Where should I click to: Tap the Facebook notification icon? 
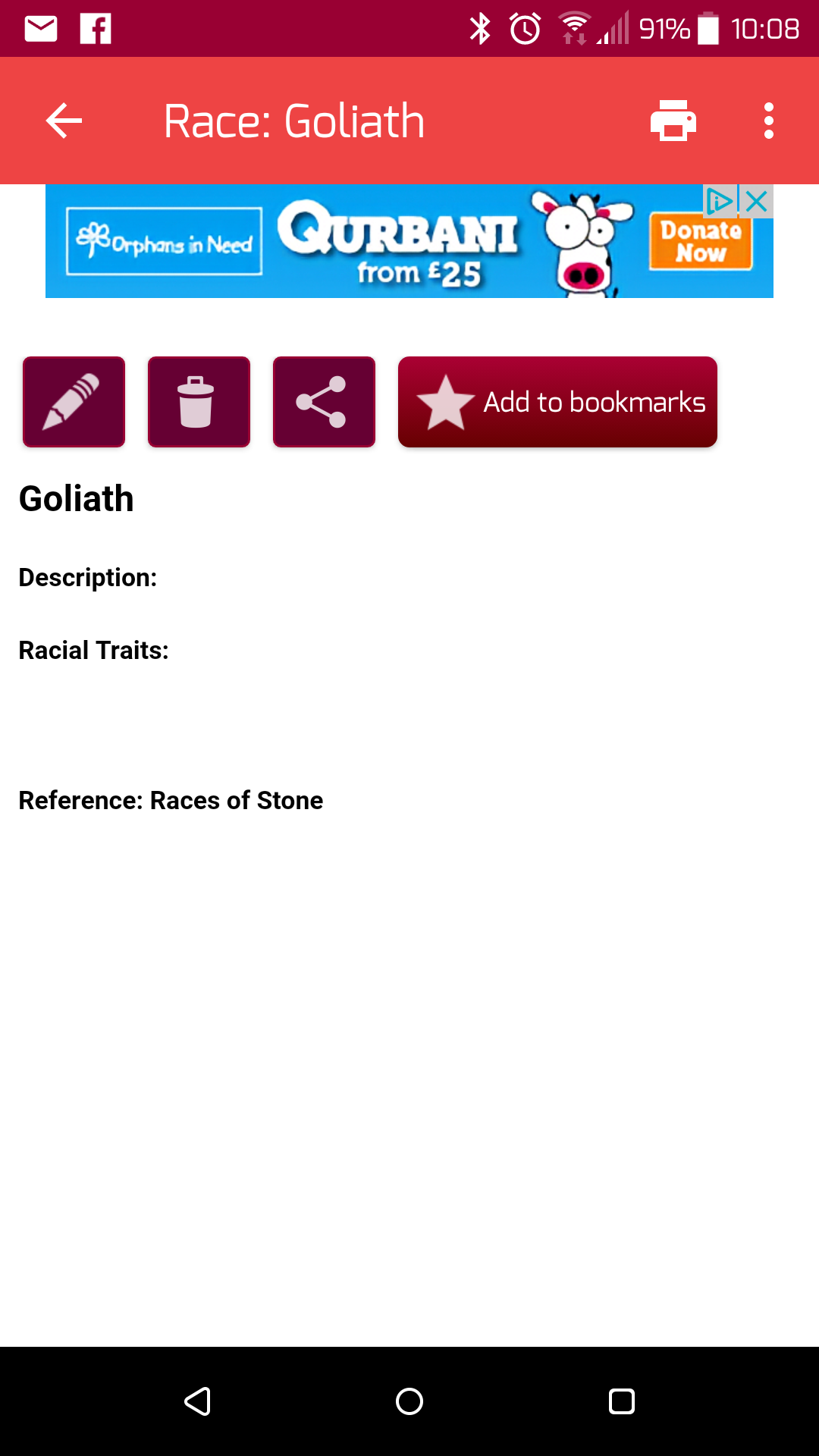click(96, 29)
